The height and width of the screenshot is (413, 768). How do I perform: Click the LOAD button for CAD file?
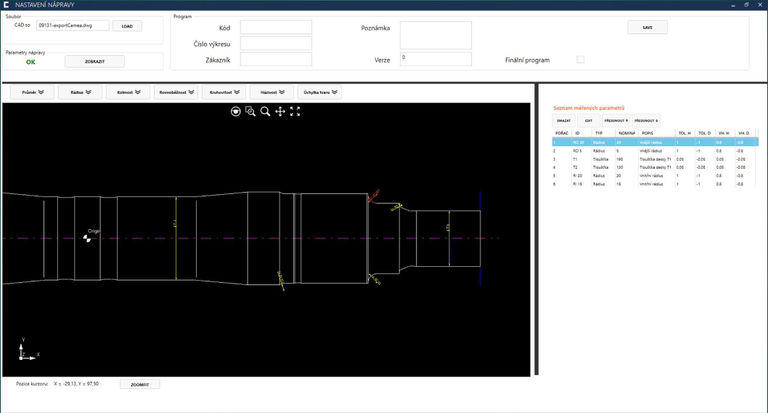(x=126, y=26)
